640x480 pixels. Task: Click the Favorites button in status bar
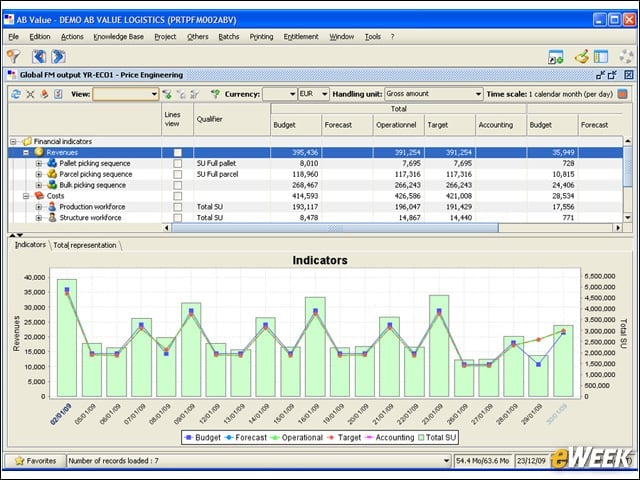(x=35, y=461)
